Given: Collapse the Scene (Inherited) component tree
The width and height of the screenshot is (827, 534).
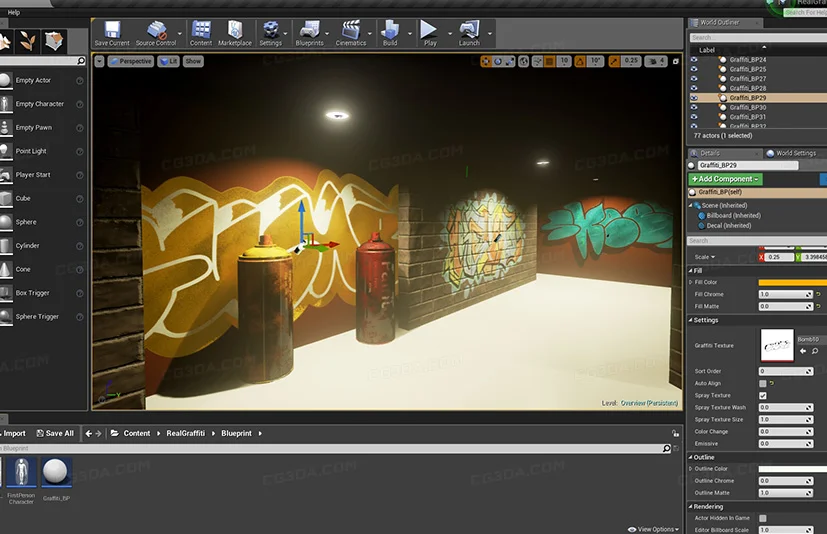Looking at the screenshot, I should coord(691,205).
